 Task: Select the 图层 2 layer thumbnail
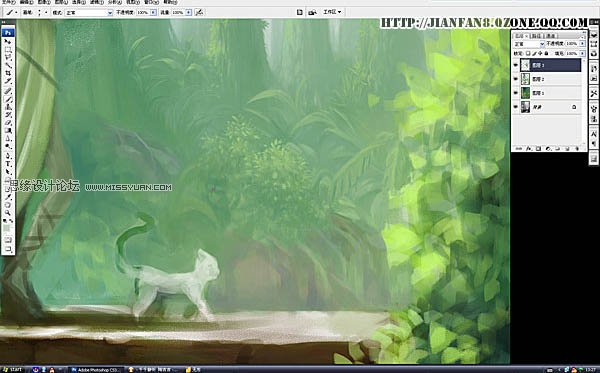coord(525,79)
